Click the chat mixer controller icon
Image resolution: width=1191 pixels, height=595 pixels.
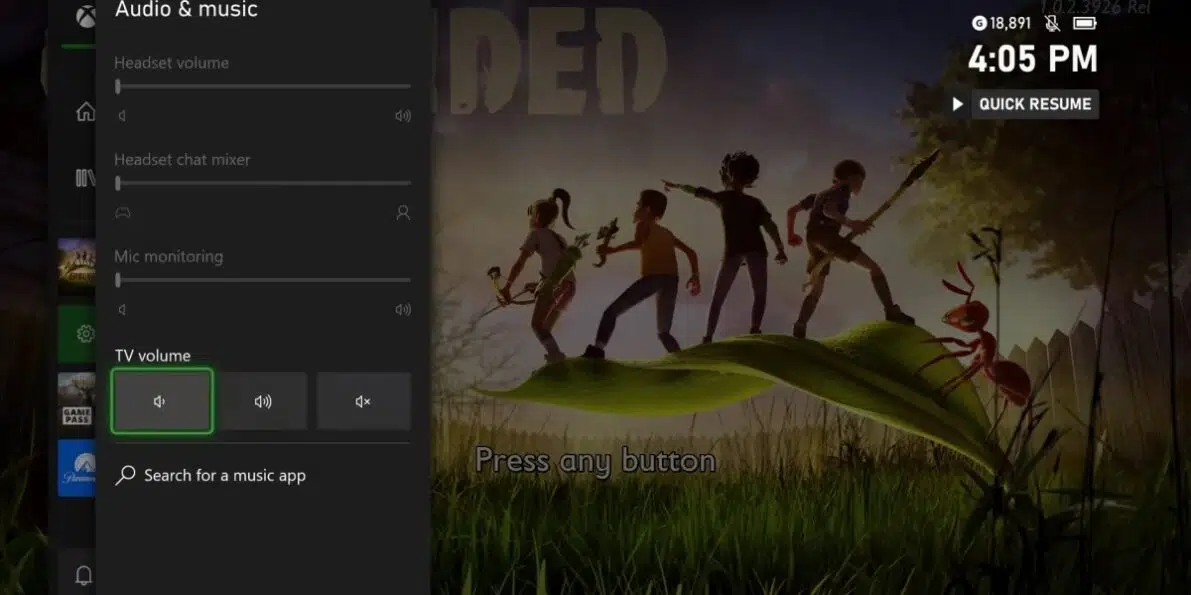[122, 213]
